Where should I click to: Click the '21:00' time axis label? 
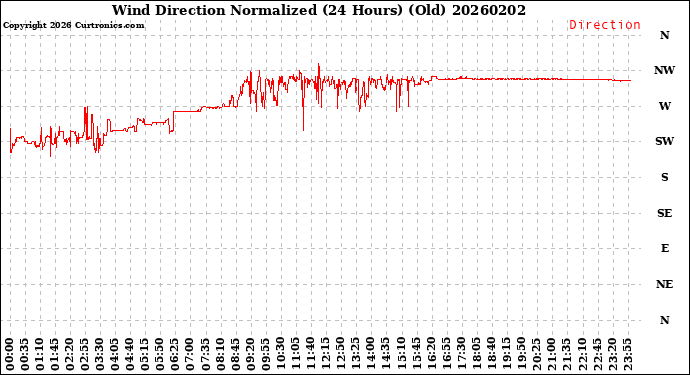tap(552, 355)
